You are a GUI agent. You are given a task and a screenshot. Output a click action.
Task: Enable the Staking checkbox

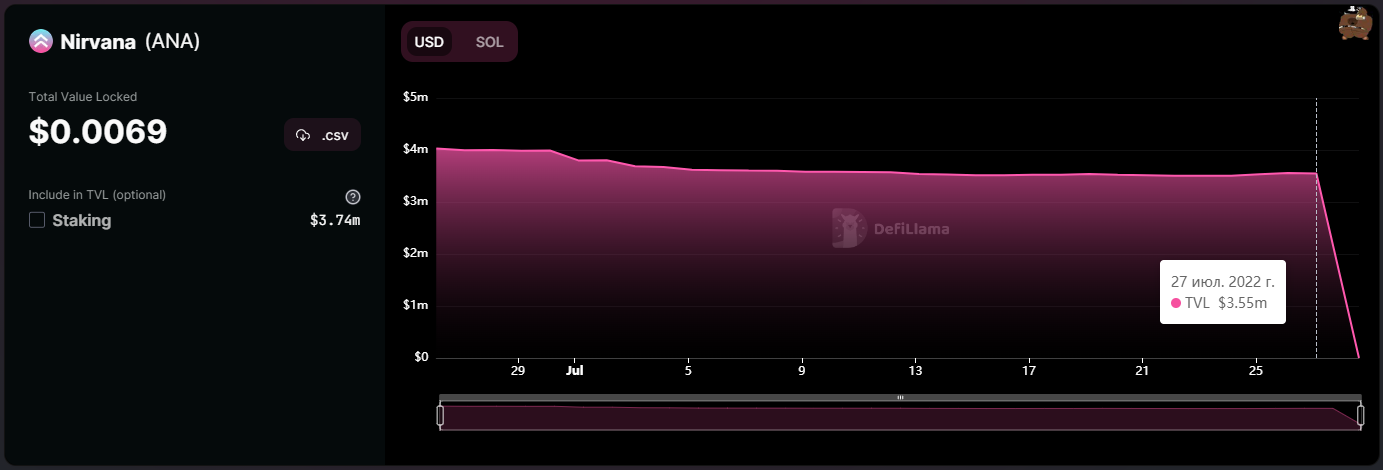[x=37, y=220]
